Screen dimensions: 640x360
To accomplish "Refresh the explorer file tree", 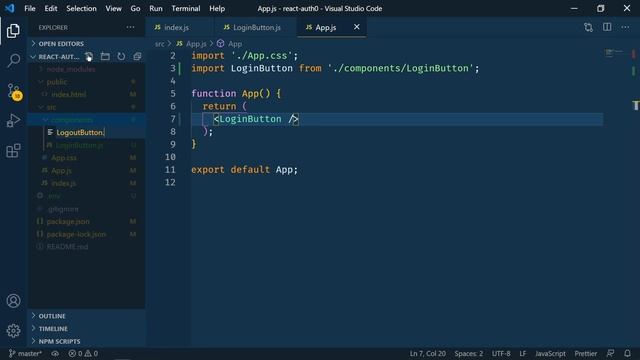I will pyautogui.click(x=121, y=56).
